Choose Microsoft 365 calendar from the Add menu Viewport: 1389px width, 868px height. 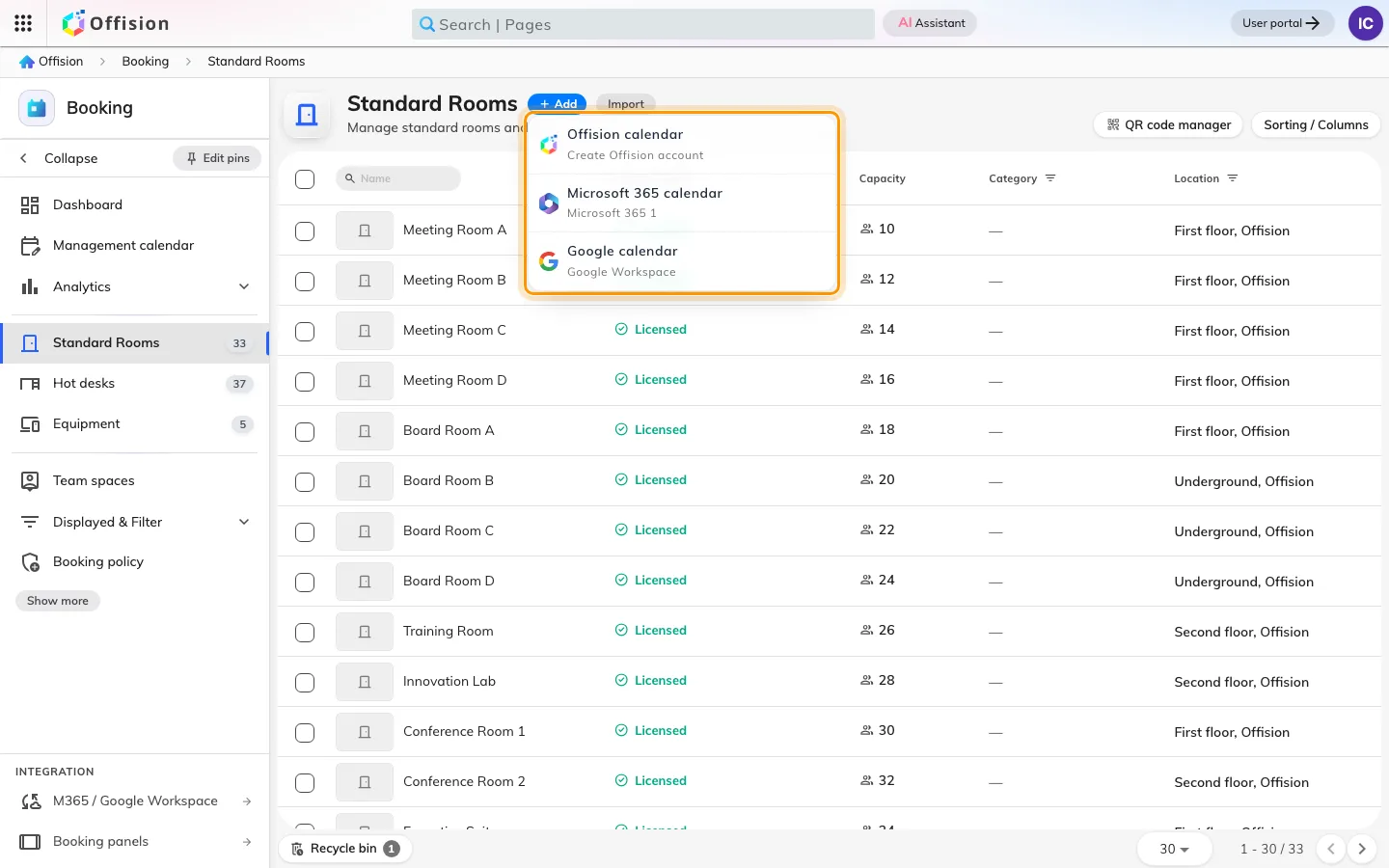point(682,203)
